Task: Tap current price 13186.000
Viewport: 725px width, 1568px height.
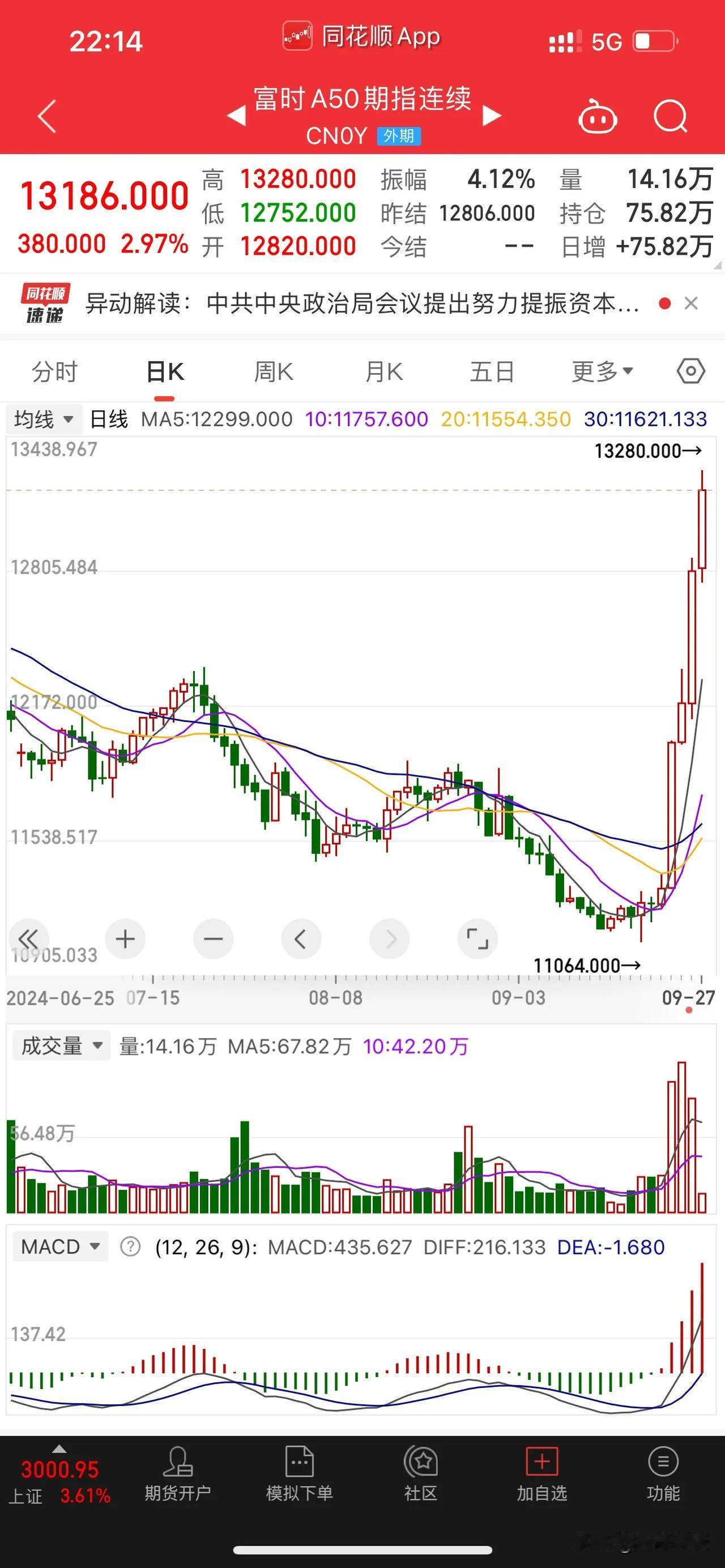Action: [104, 196]
